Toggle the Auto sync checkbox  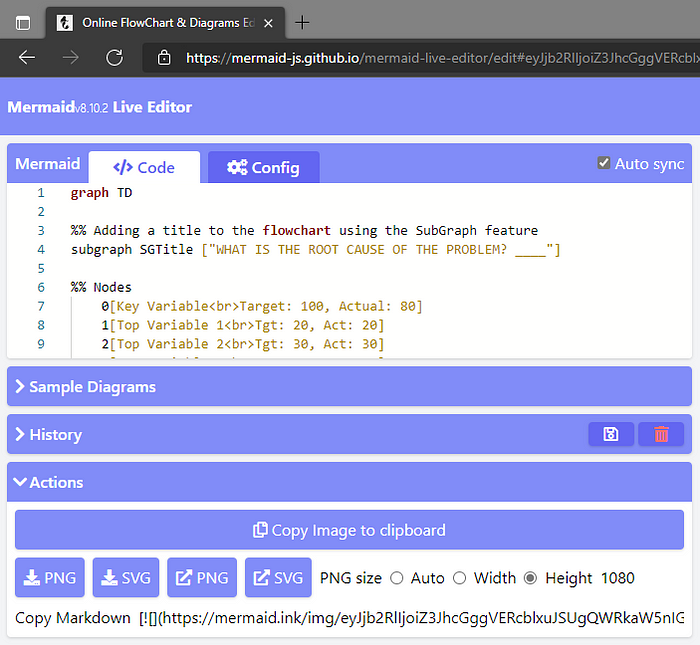603,163
